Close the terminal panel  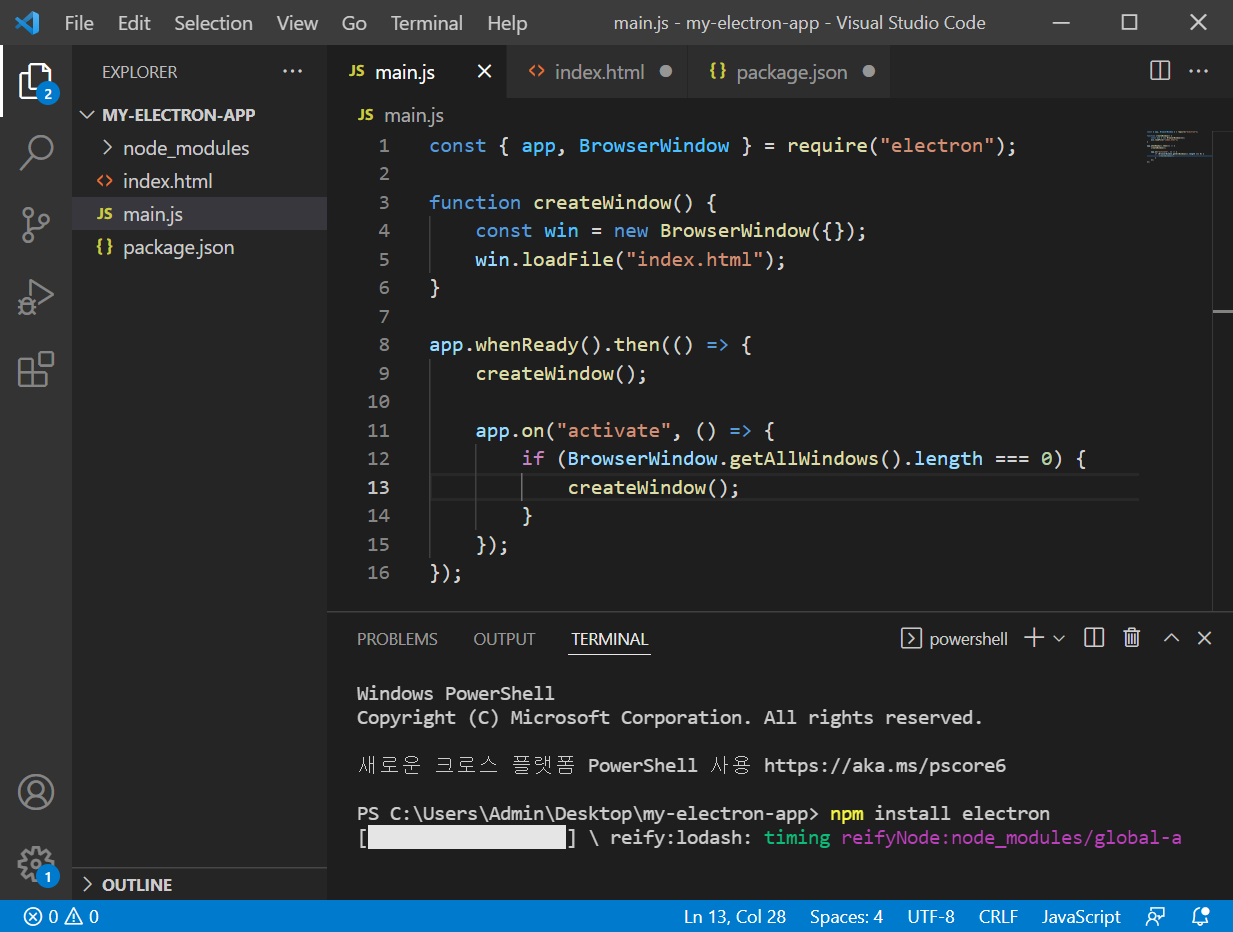pos(1205,638)
